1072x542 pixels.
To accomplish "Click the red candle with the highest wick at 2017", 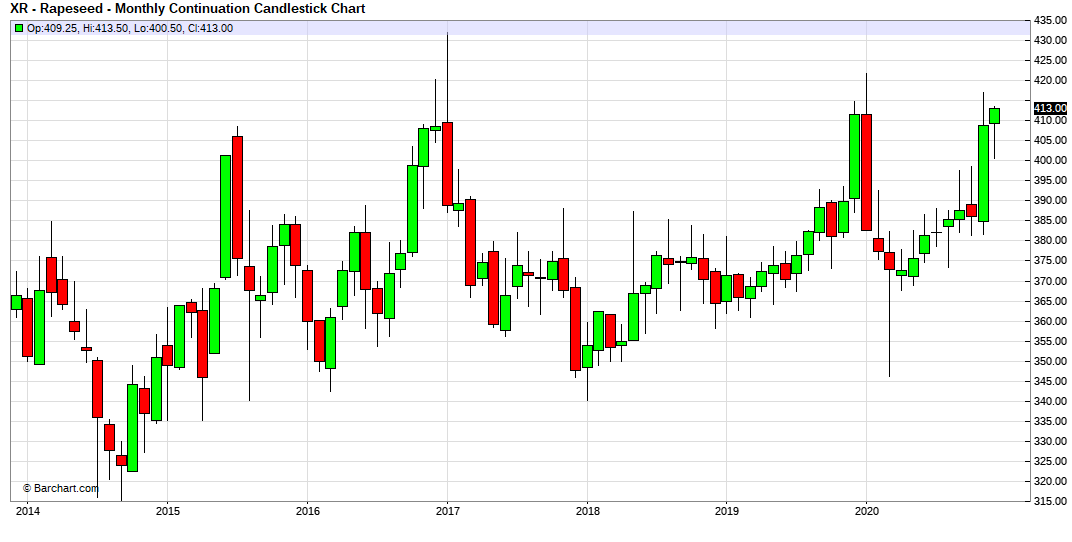I will [447, 164].
